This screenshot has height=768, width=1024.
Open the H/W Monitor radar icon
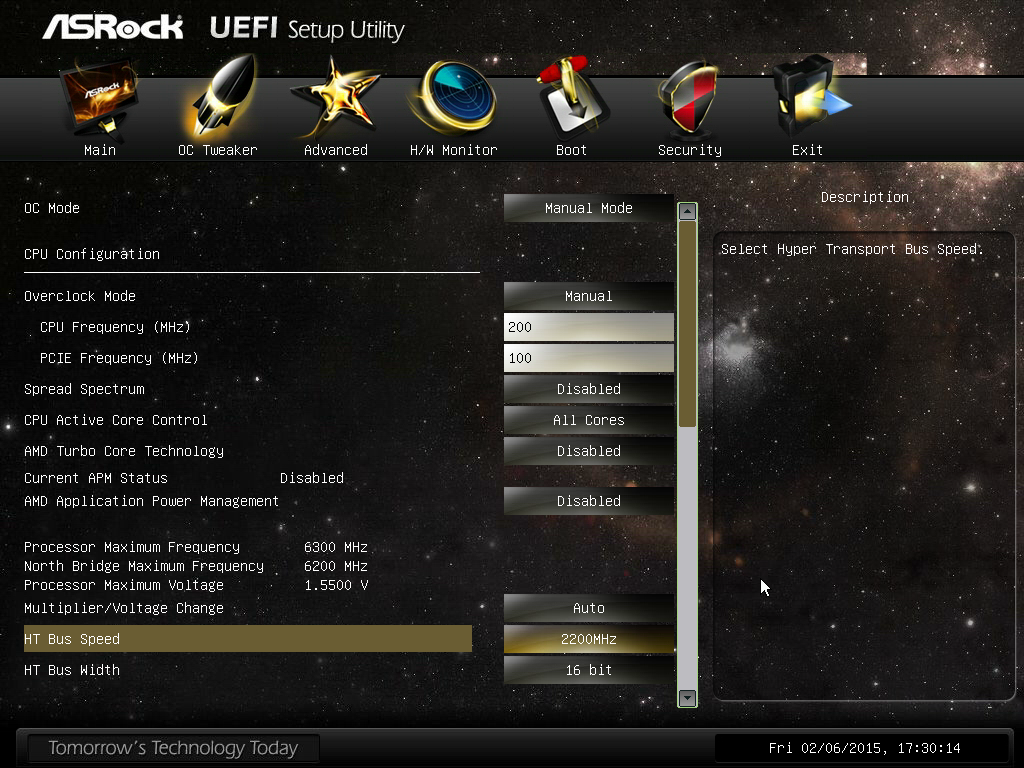(x=454, y=97)
